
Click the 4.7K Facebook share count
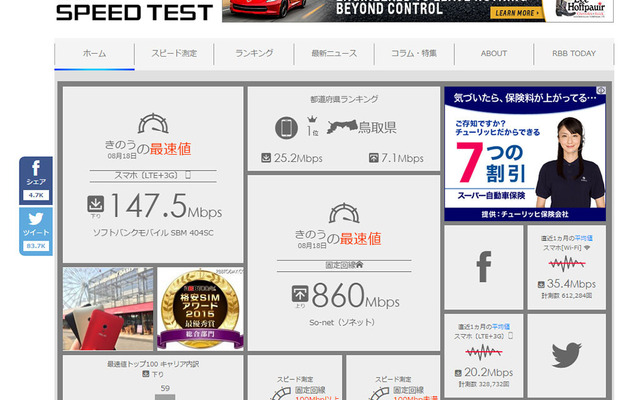point(36,195)
